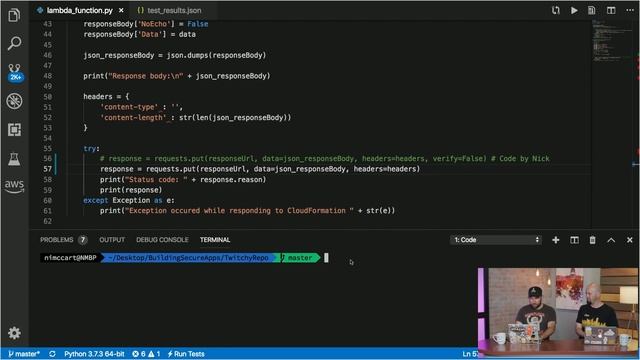The width and height of the screenshot is (640, 360).
Task: Click the Open Changes compare icon
Action: coord(556,10)
